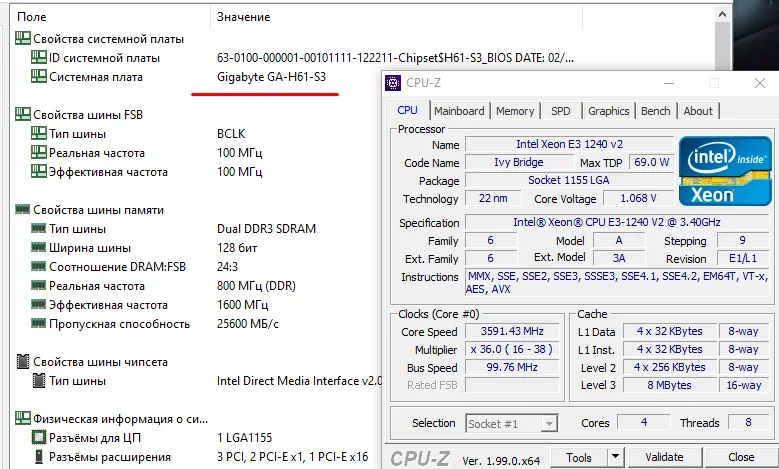Image resolution: width=779 pixels, height=469 pixels.
Task: Click the chip icon beside Intel Direct Media Interface row
Action: [39, 381]
